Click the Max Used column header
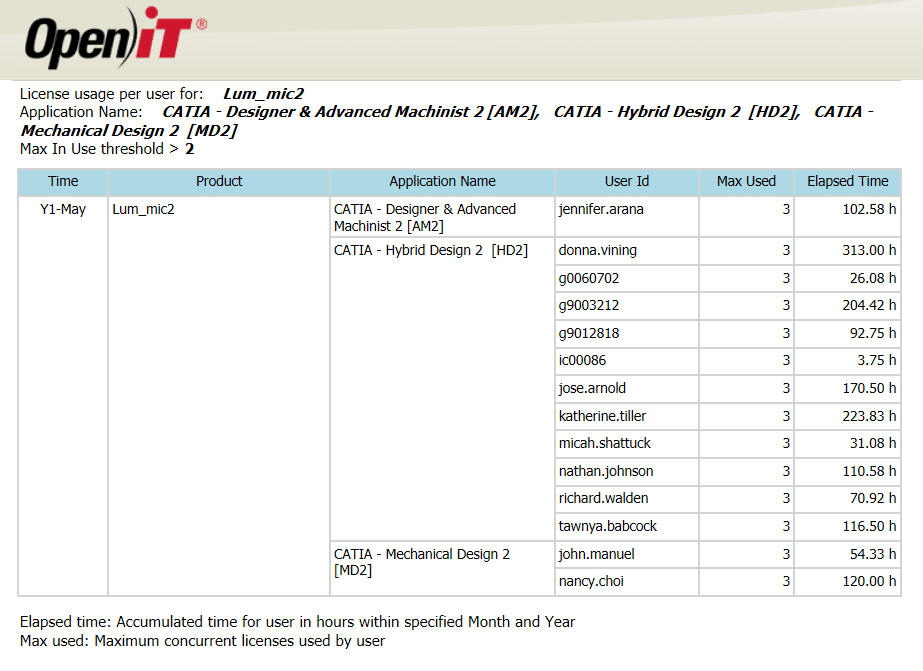This screenshot has height=671, width=923. [746, 182]
